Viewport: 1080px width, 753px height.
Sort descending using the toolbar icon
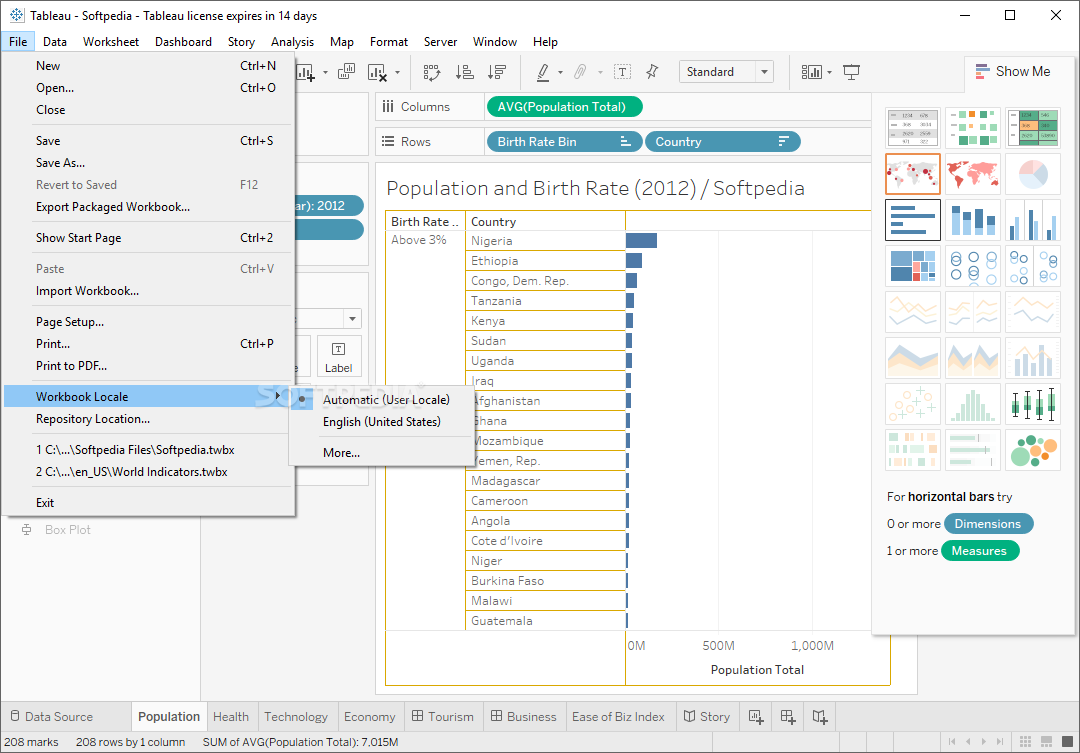[497, 72]
